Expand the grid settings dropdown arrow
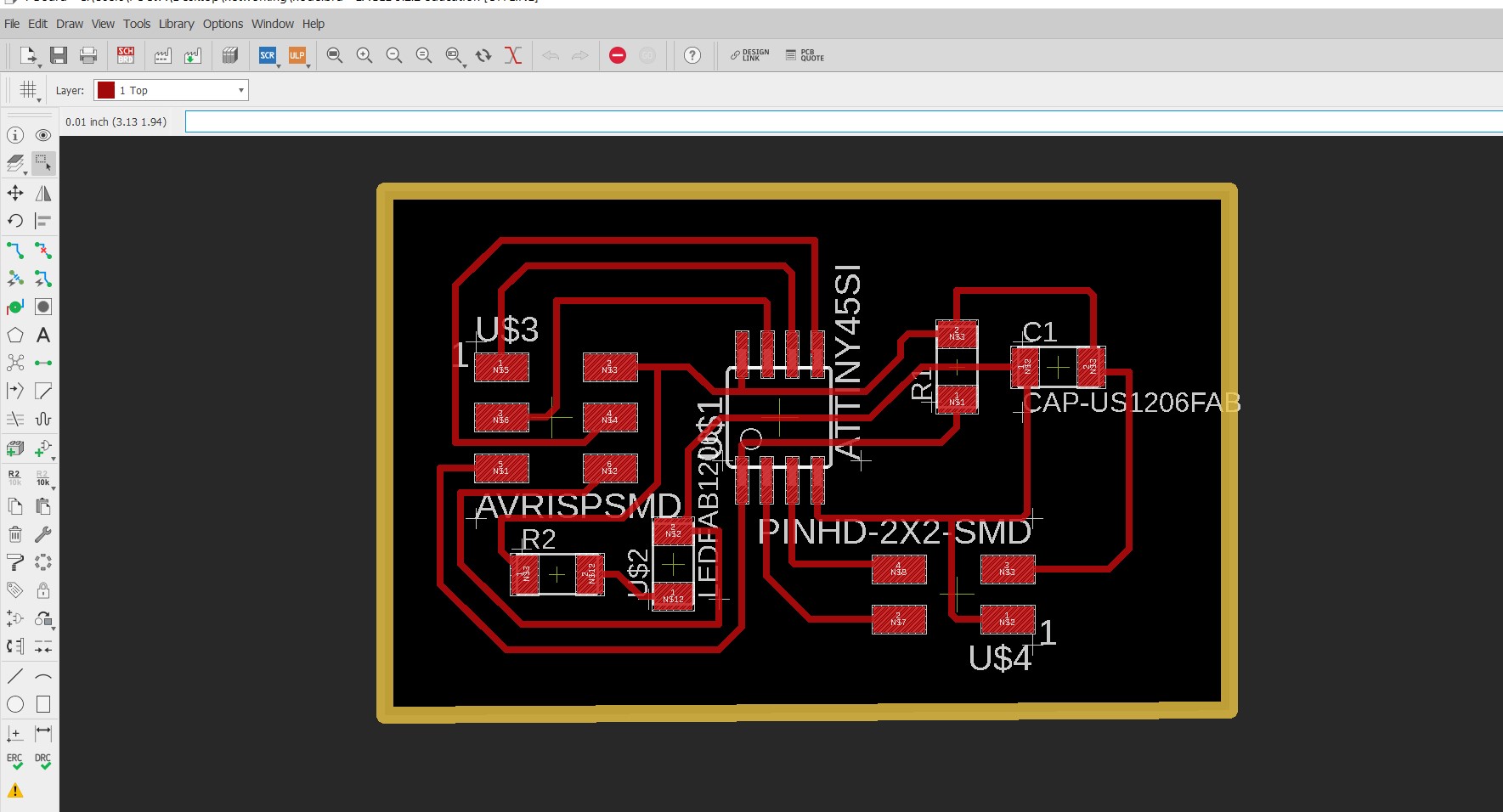Screen dimensions: 1503x812 point(39,100)
